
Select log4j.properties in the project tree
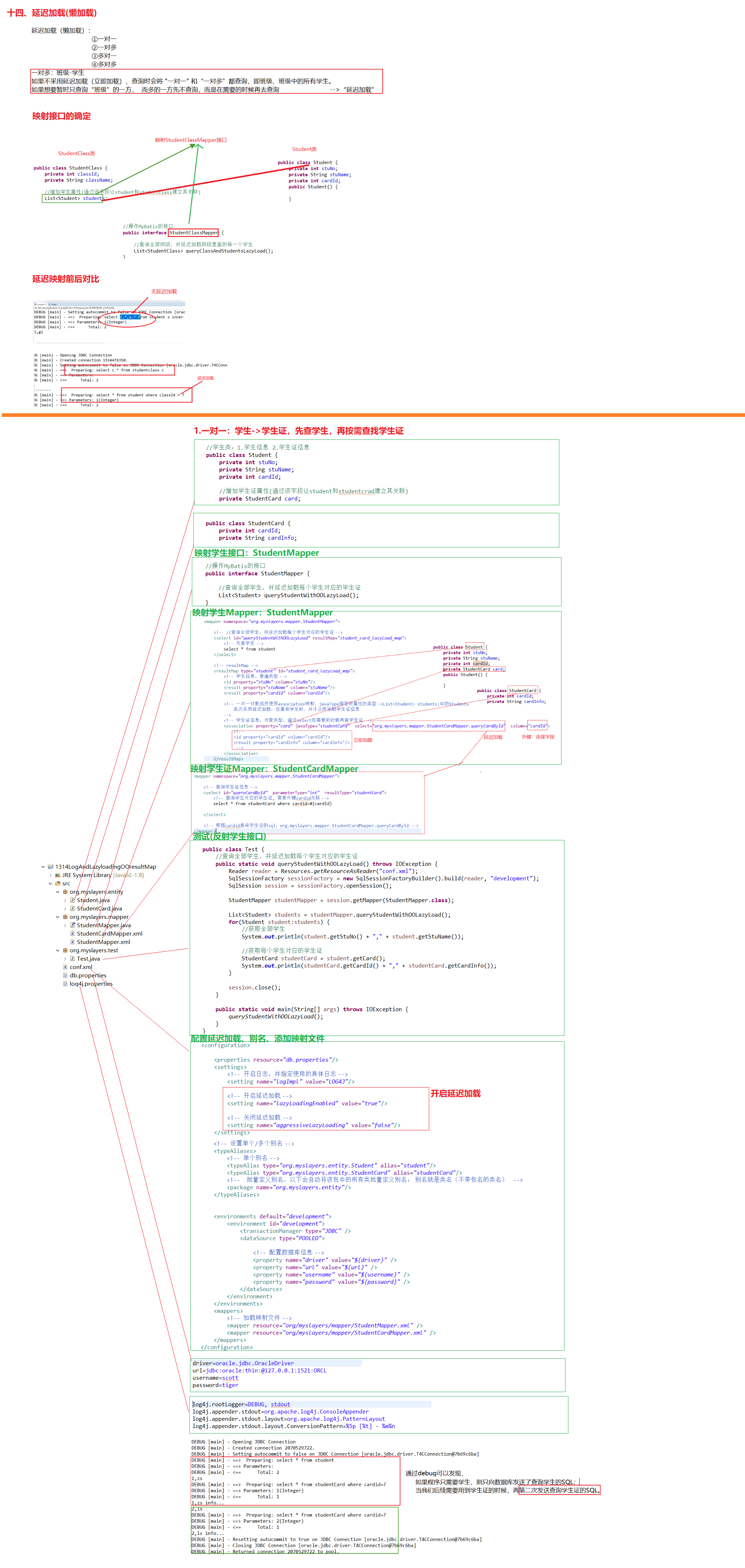pyautogui.click(x=91, y=984)
